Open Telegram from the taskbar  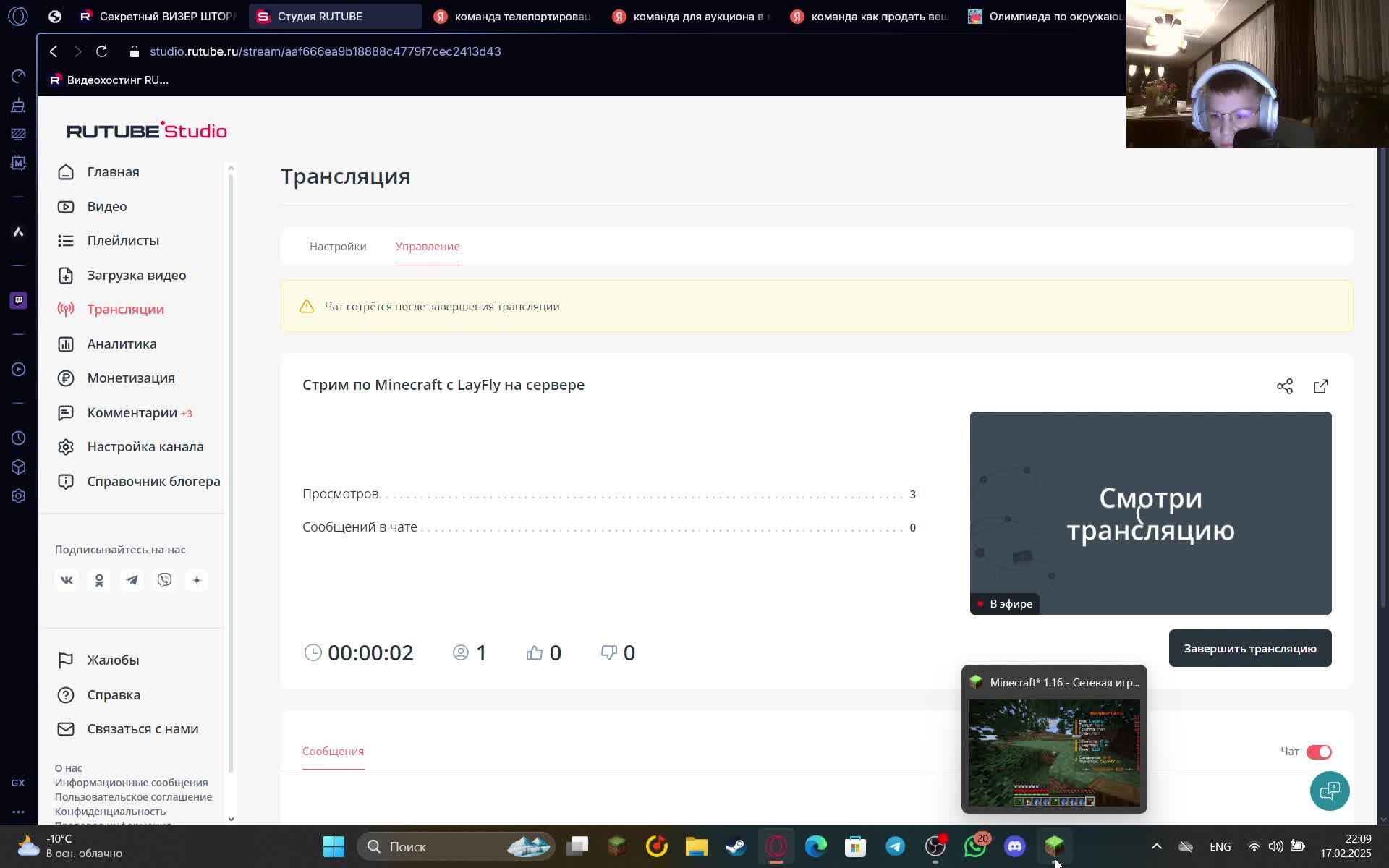click(x=896, y=846)
